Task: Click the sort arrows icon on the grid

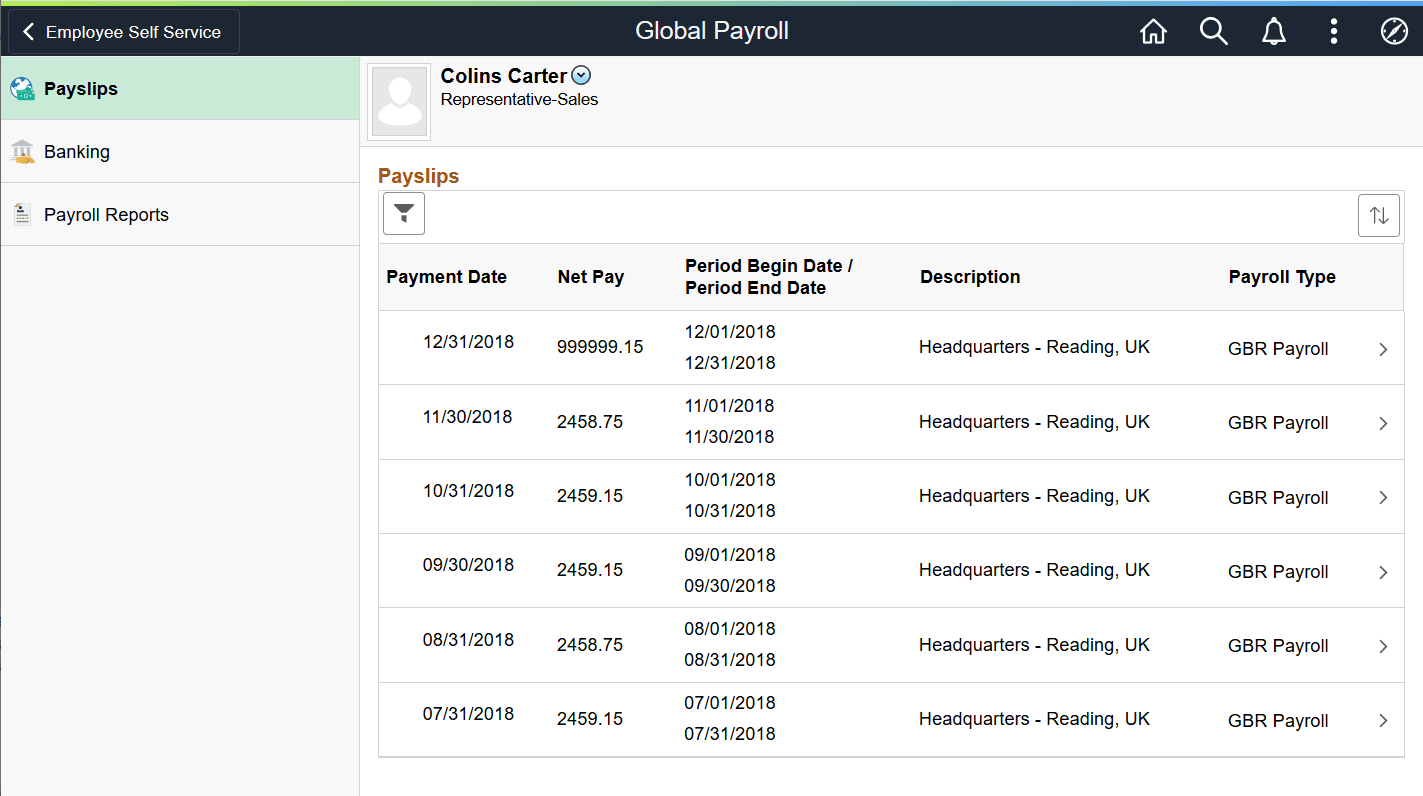Action: tap(1379, 215)
